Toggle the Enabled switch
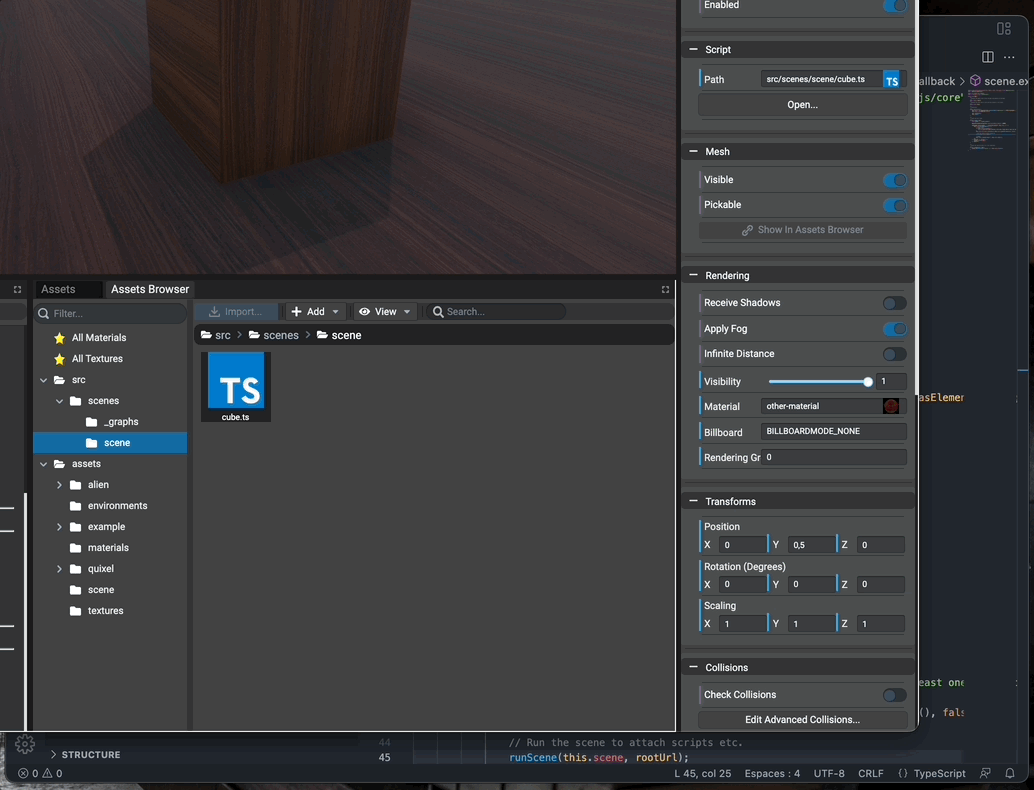This screenshot has width=1034, height=790. pyautogui.click(x=895, y=6)
